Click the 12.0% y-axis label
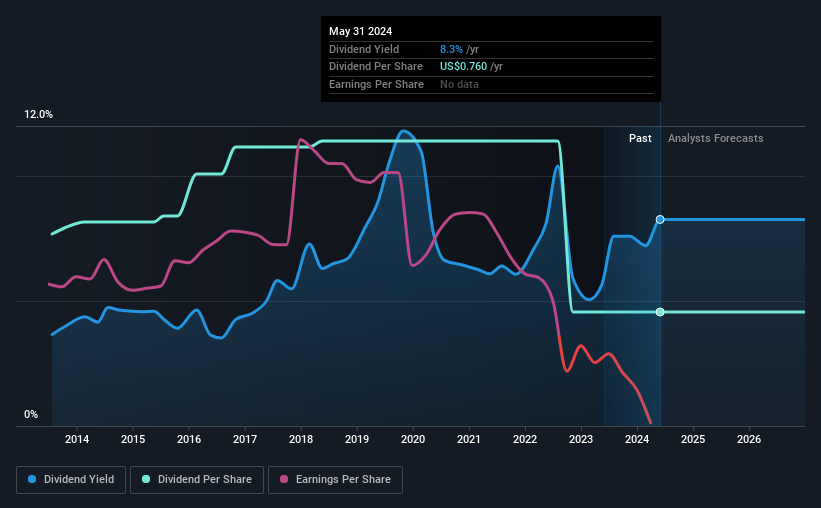 (x=39, y=115)
